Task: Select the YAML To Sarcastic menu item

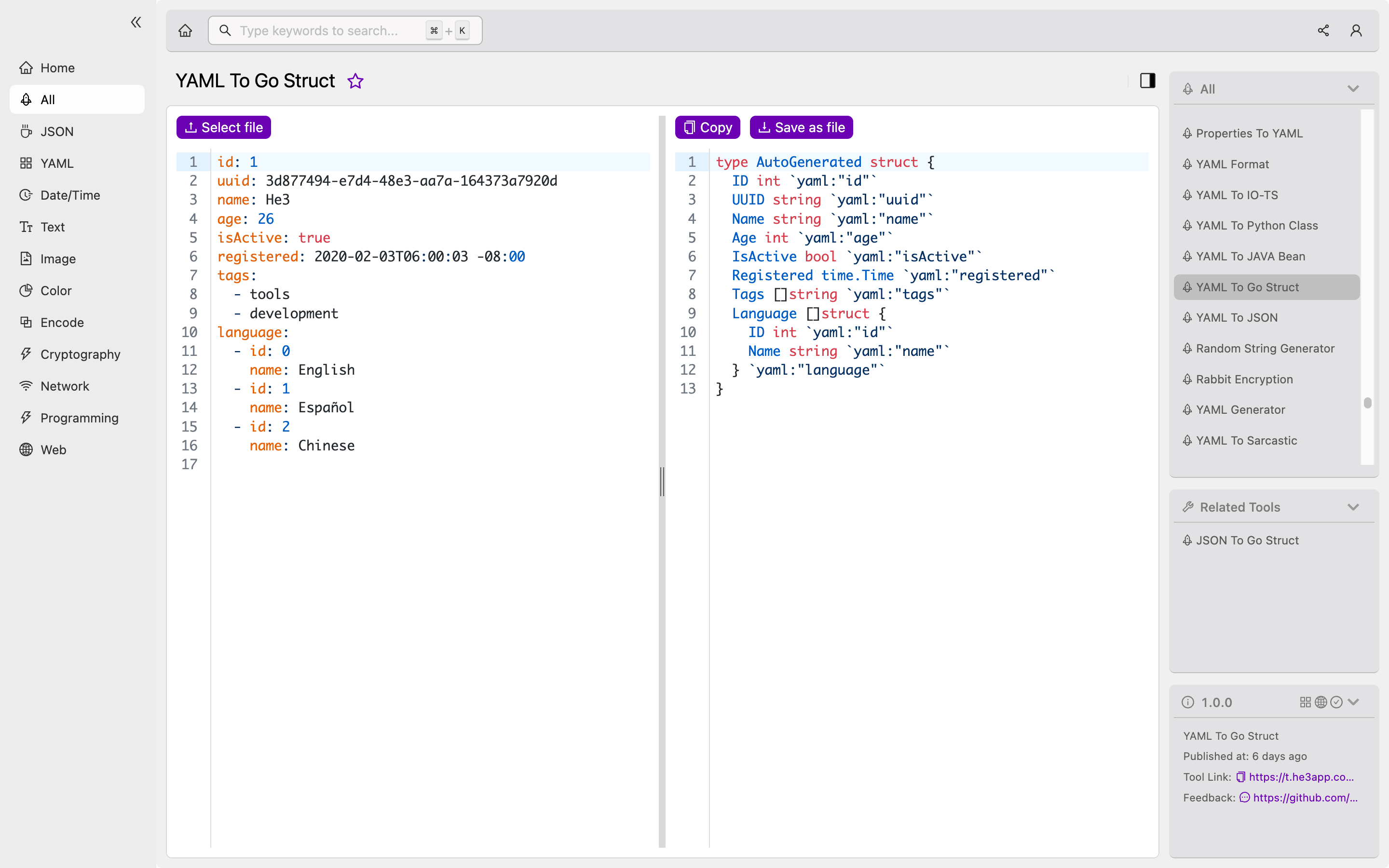Action: (x=1247, y=440)
